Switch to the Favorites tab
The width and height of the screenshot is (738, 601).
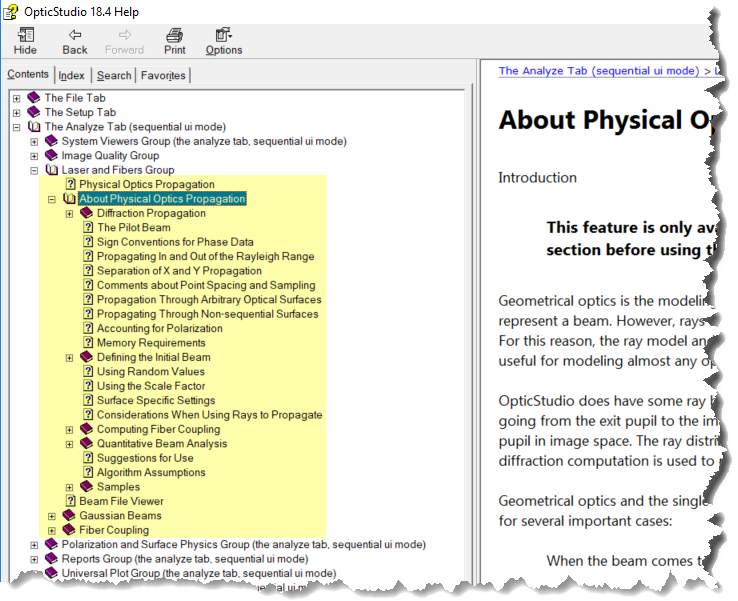tap(163, 75)
